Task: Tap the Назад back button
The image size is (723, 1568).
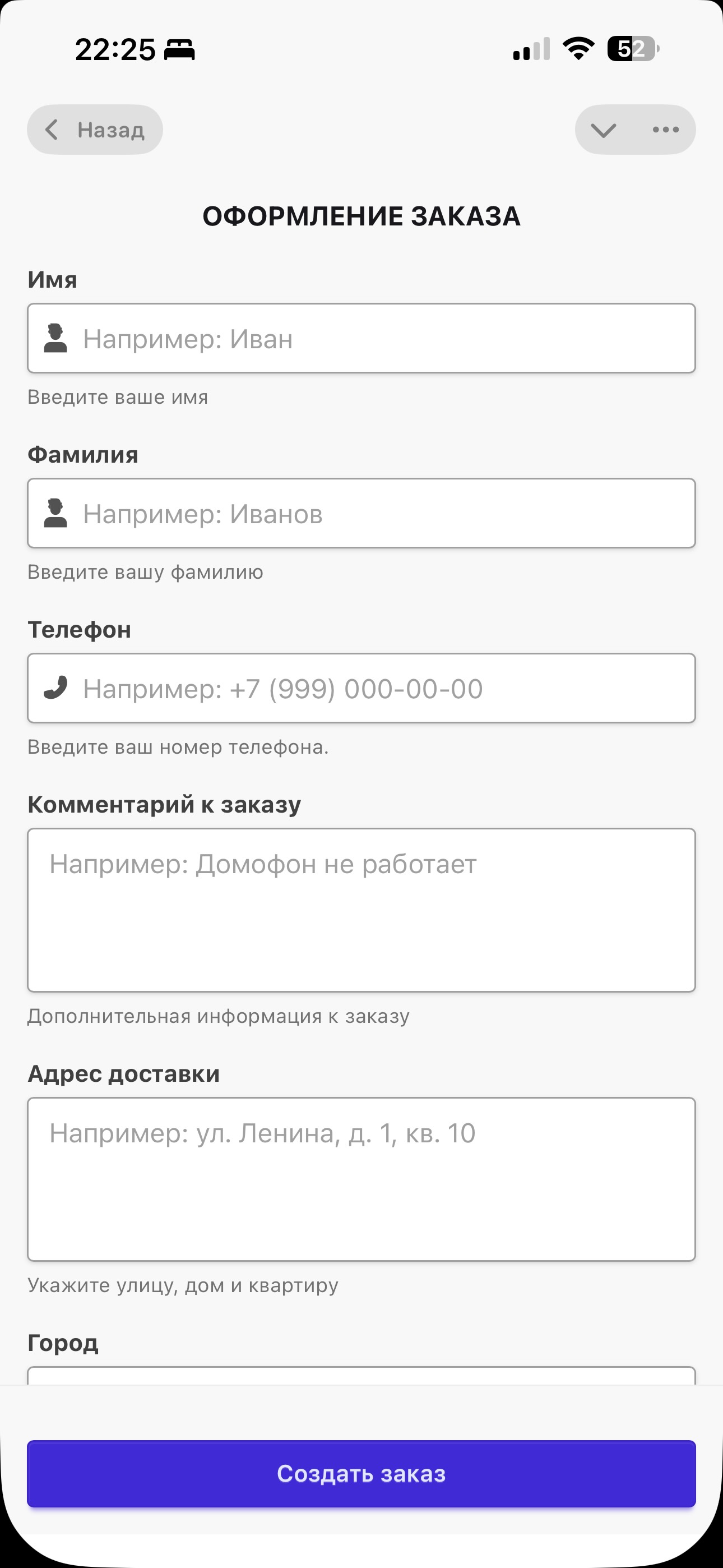Action: (x=95, y=130)
